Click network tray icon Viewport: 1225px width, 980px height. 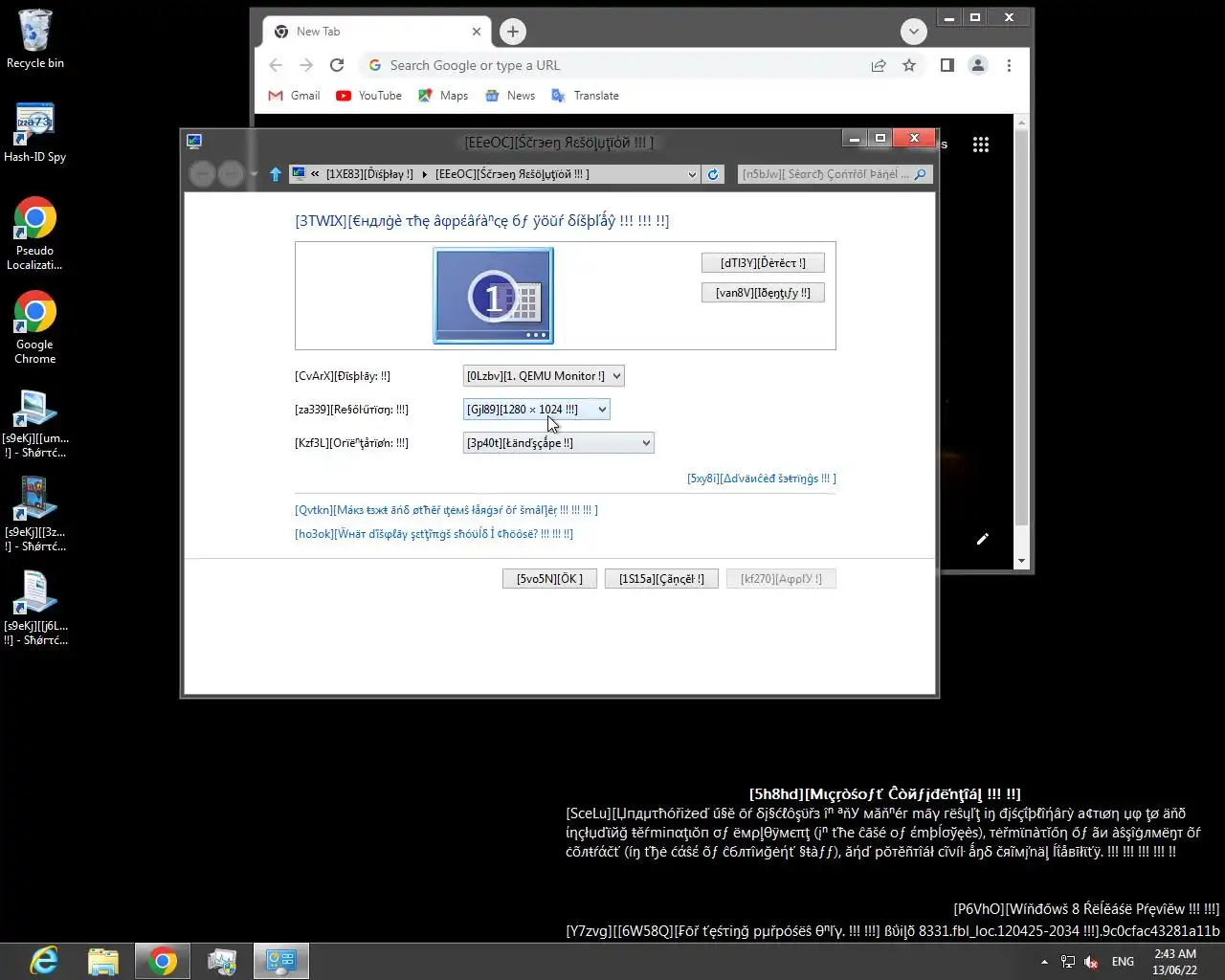1068,962
